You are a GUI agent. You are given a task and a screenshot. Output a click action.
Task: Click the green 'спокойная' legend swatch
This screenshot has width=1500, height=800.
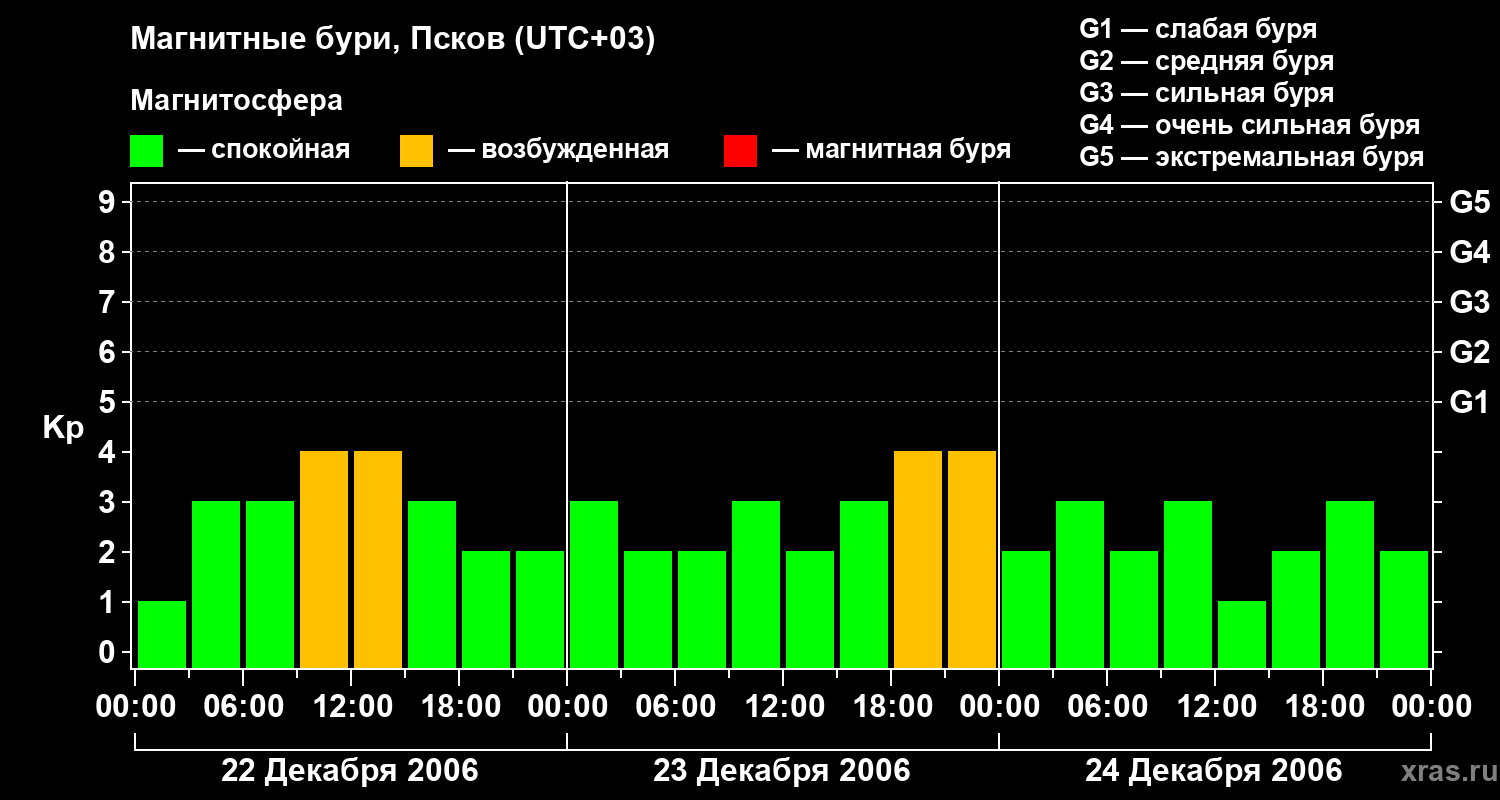coord(146,151)
